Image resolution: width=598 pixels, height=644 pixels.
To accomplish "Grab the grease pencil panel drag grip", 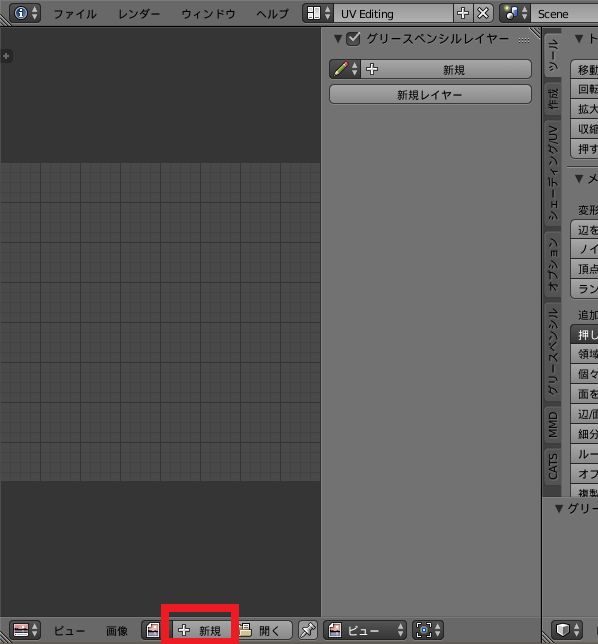I will (x=524, y=40).
